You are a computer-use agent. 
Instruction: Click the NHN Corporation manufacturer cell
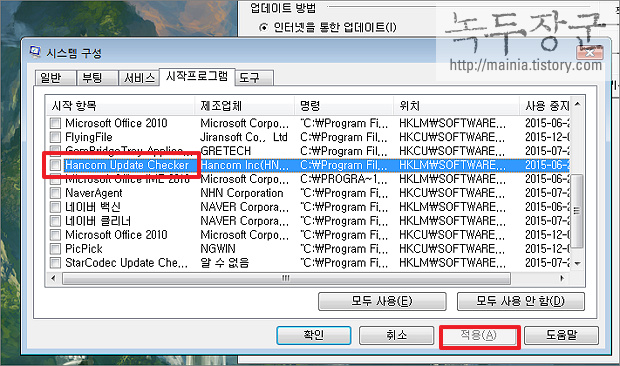pos(242,193)
